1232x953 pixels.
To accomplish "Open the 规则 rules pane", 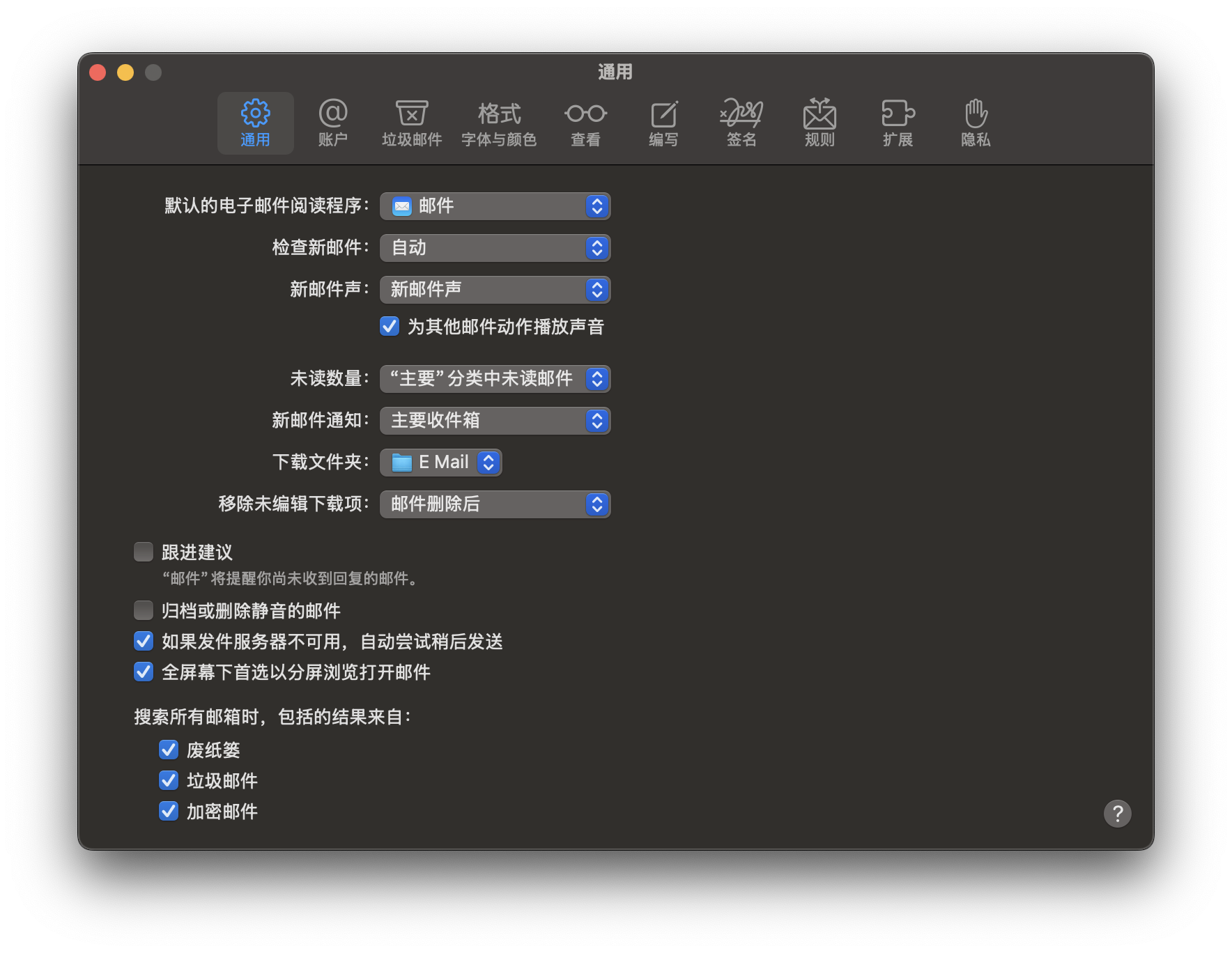I will [x=819, y=123].
